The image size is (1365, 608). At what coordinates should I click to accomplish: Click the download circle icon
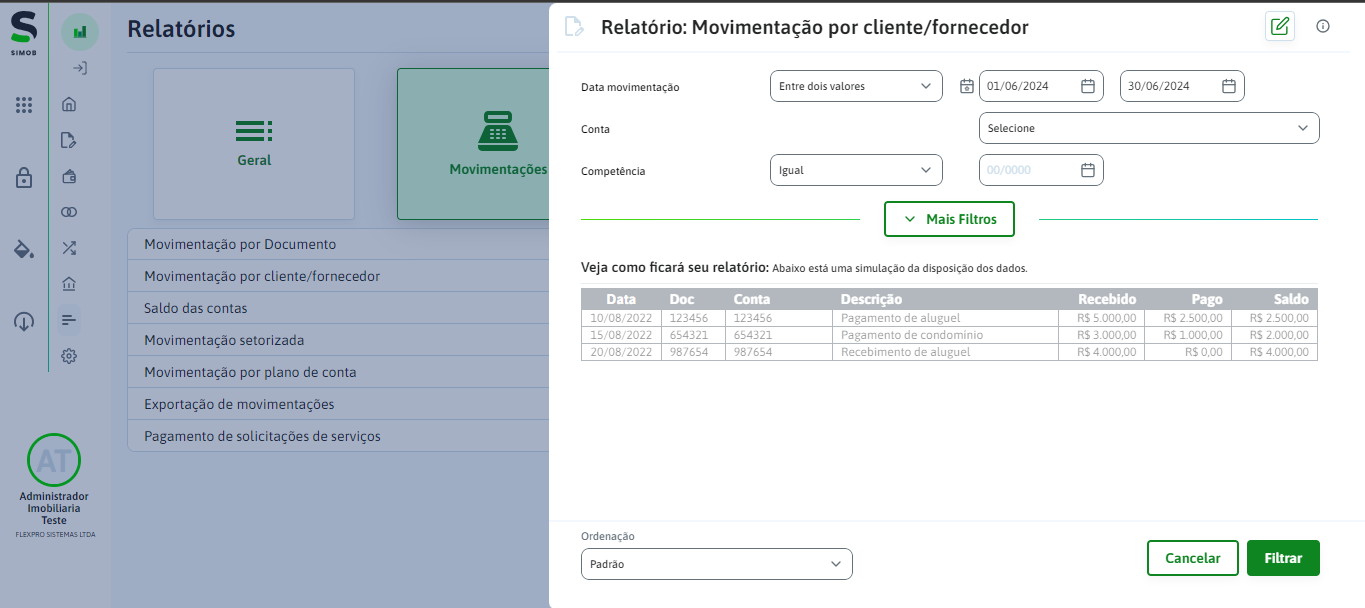click(x=24, y=322)
